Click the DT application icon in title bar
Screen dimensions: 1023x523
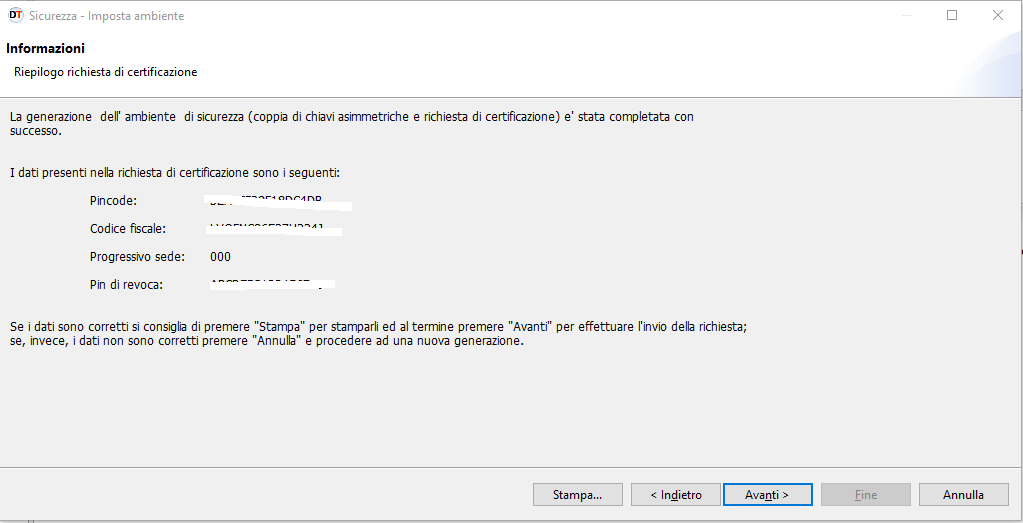coord(16,15)
